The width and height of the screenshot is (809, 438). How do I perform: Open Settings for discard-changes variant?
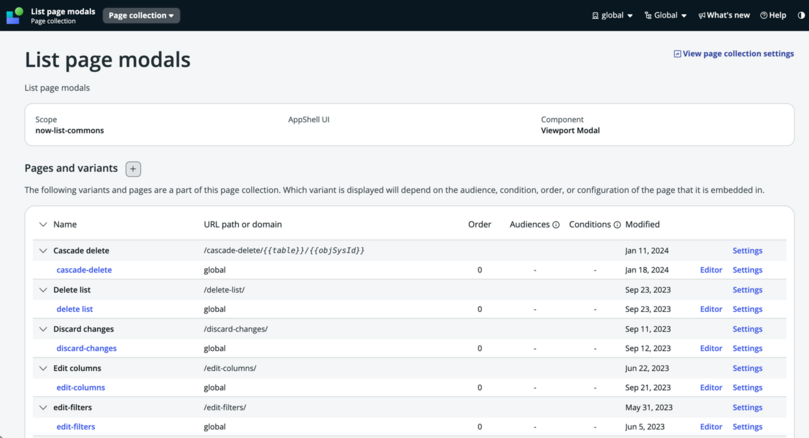tap(747, 348)
